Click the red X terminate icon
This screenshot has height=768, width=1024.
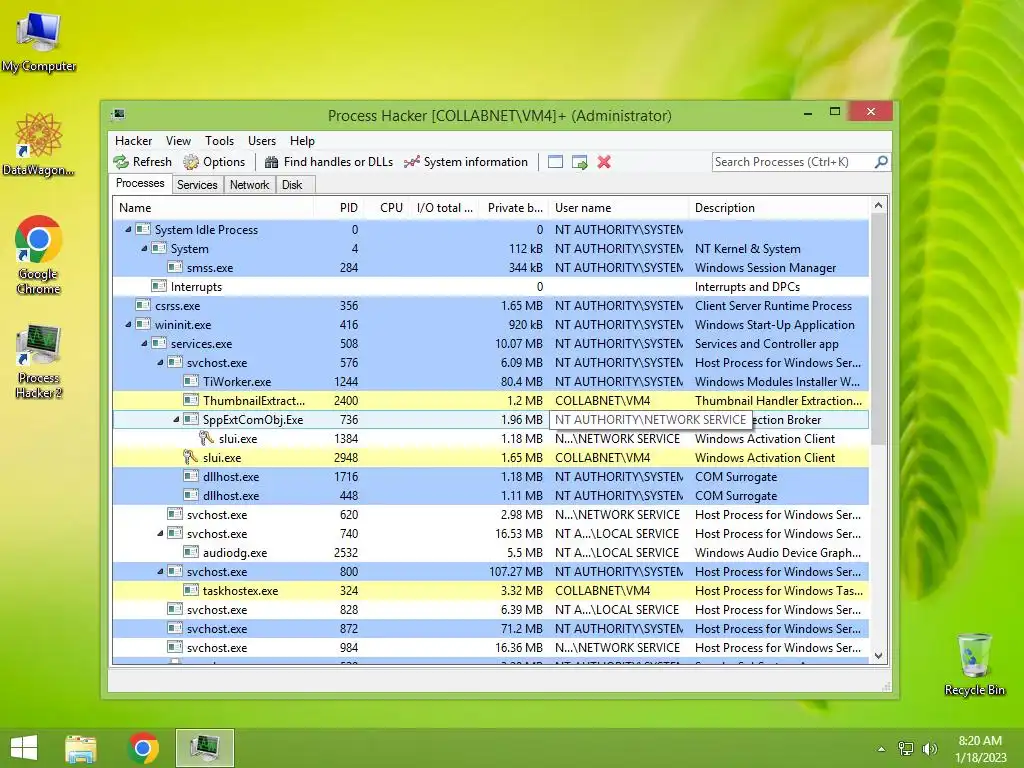pyautogui.click(x=604, y=162)
